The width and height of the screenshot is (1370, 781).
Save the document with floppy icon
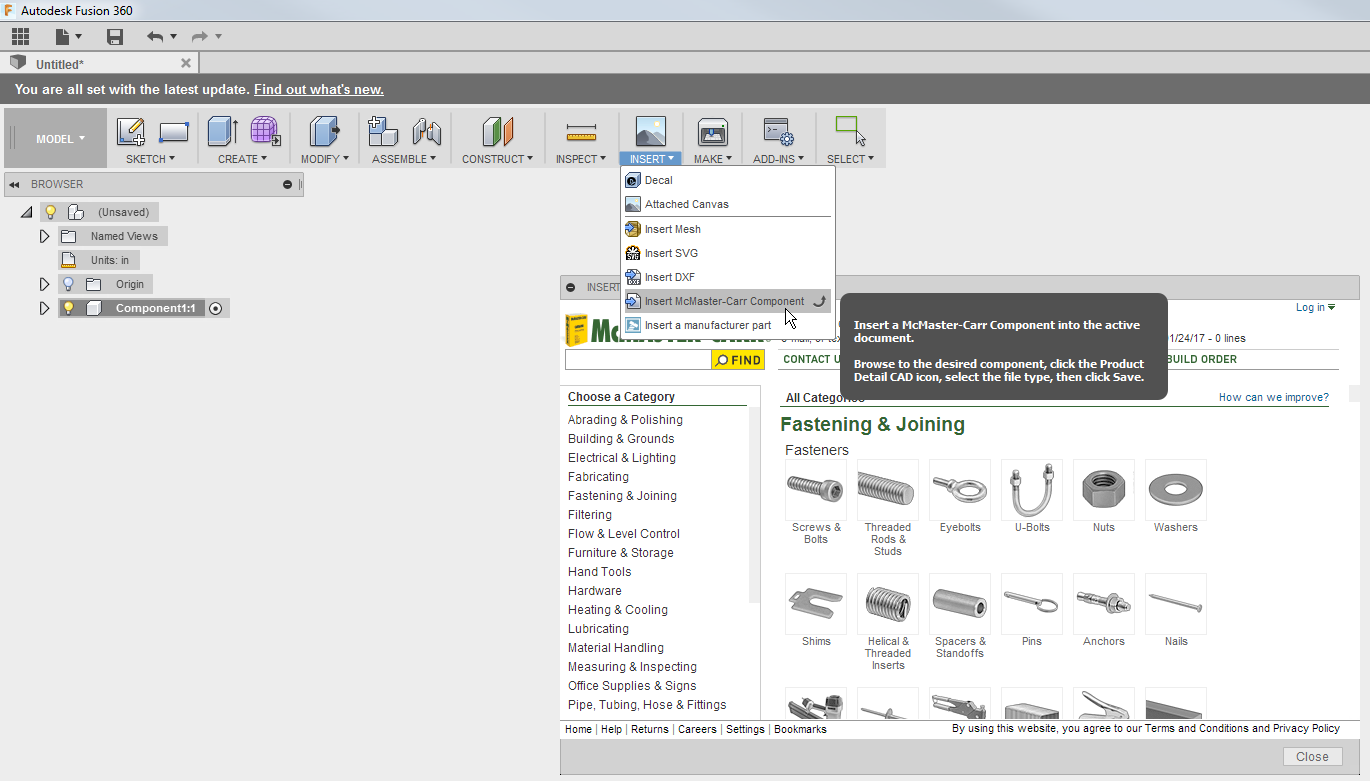pos(115,37)
